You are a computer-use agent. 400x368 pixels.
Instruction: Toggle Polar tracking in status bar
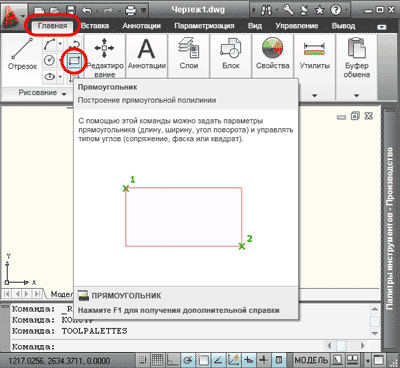point(188,360)
